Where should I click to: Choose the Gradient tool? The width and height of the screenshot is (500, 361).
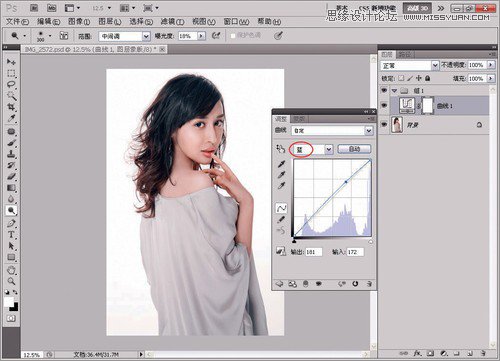click(11, 188)
